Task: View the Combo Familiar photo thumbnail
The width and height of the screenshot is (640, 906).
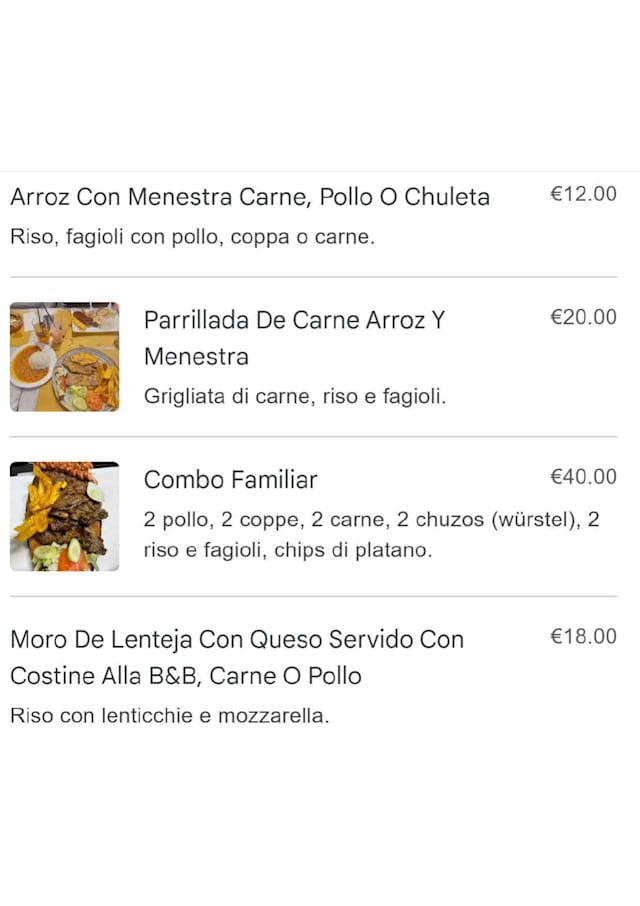Action: pos(64,517)
